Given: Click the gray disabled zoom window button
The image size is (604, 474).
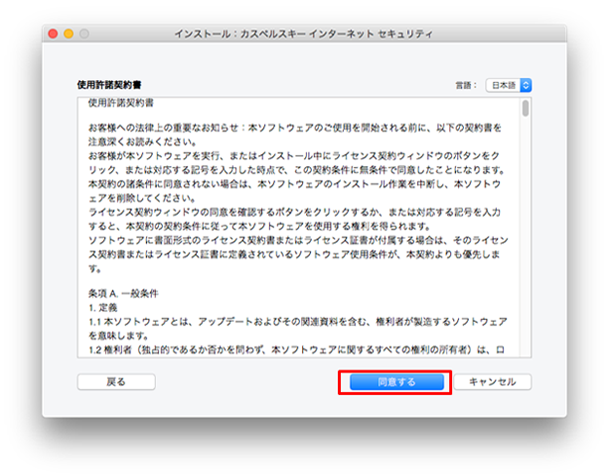Looking at the screenshot, I should coord(84,34).
